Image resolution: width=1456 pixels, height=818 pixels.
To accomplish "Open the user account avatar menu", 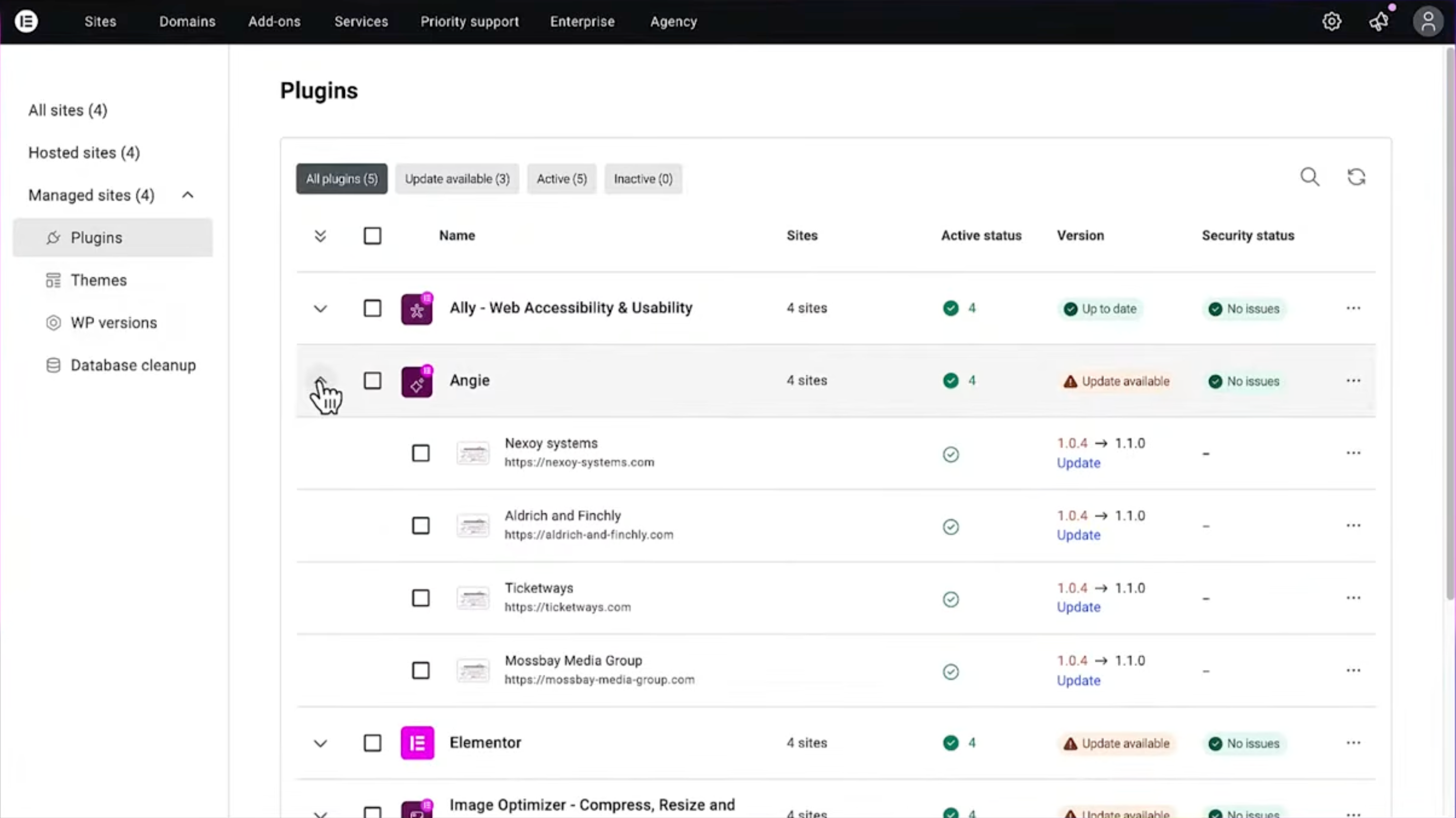I will [x=1428, y=21].
